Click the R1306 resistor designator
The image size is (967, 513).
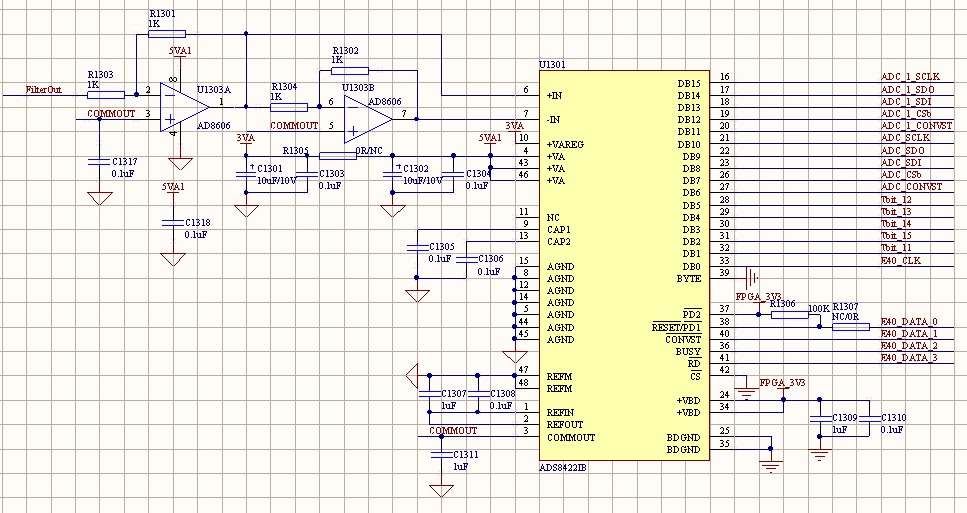click(783, 304)
